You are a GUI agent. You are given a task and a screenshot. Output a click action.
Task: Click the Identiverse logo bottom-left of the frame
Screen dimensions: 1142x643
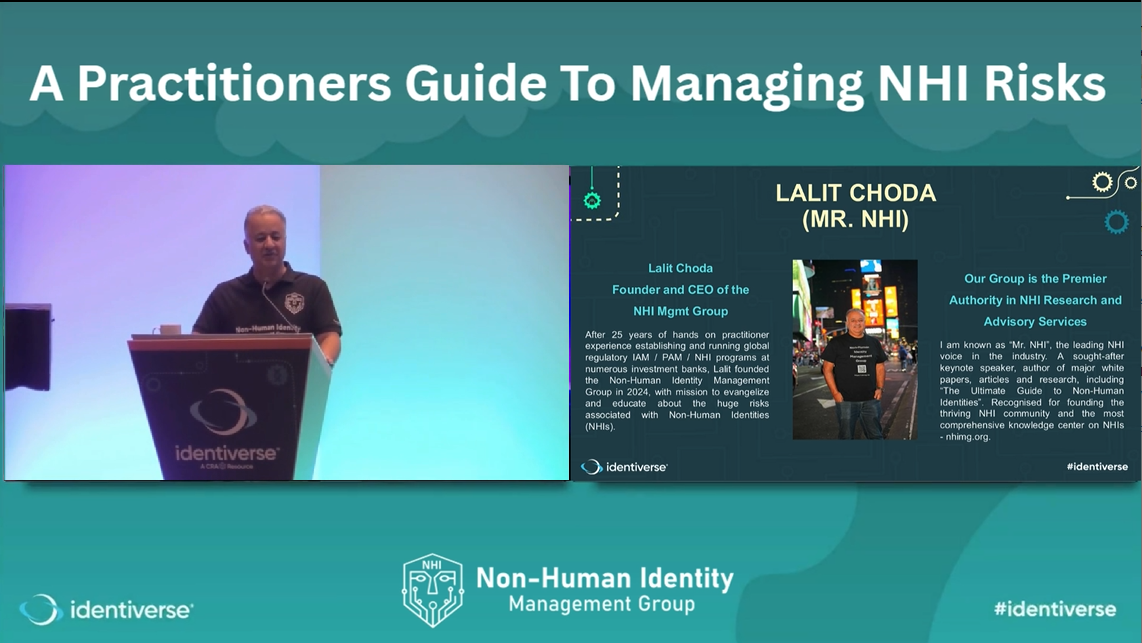click(106, 610)
